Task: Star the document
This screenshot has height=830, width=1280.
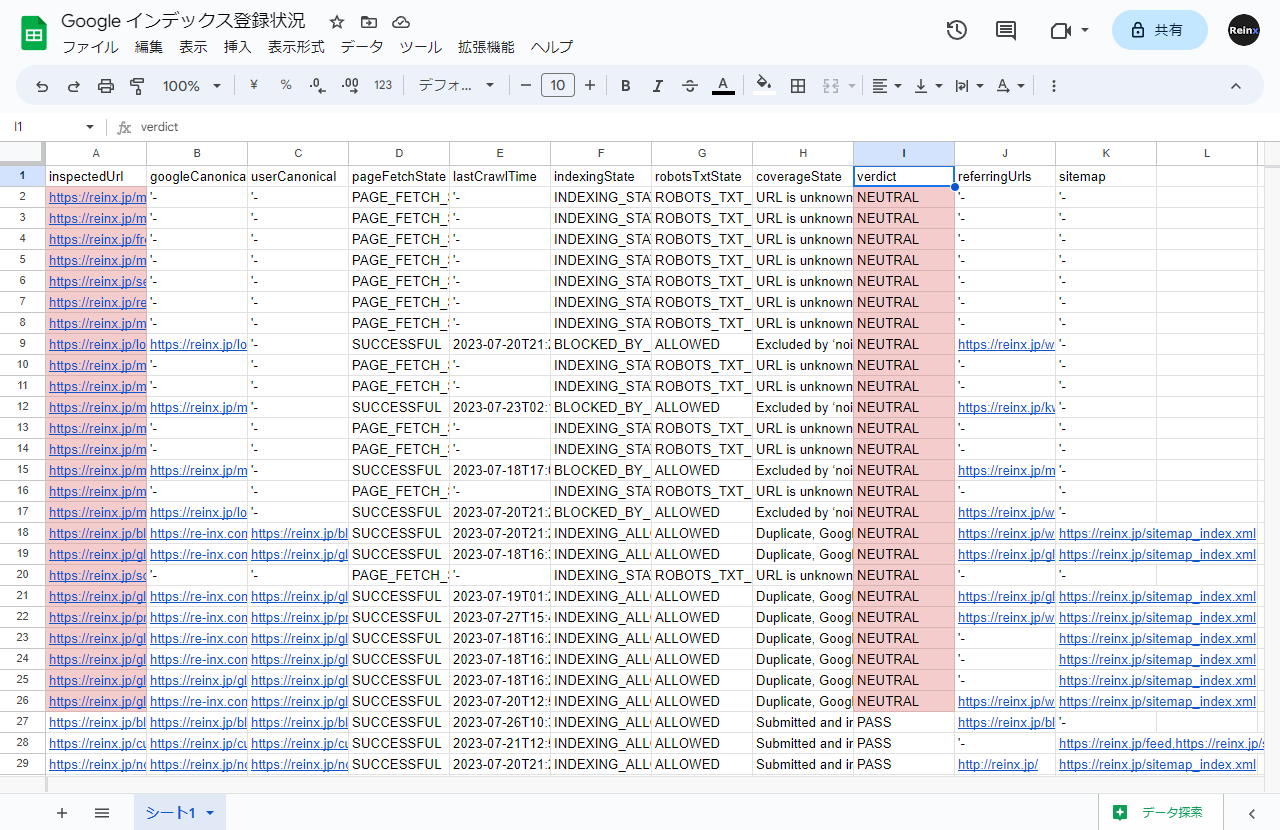Action: 337,22
